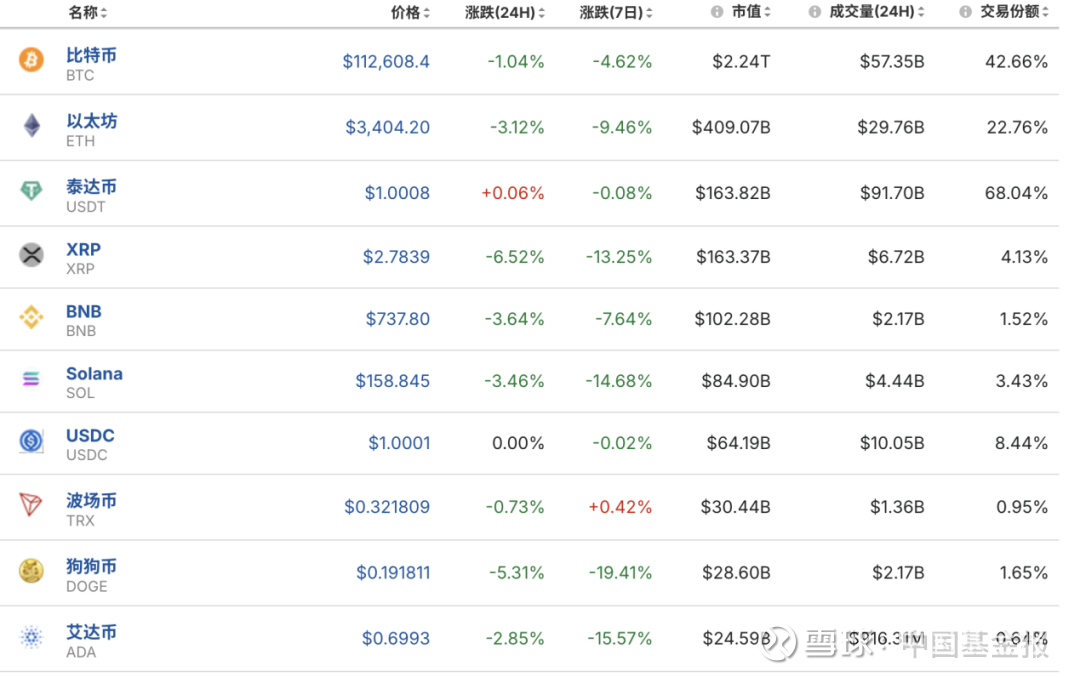
Task: Click the BTC ticker symbol text
Action: click(80, 76)
